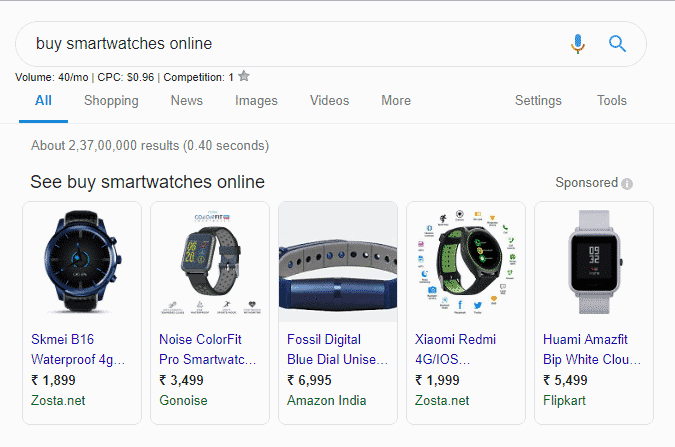Image resolution: width=675 pixels, height=447 pixels.
Task: Expand the More menu
Action: tap(396, 101)
